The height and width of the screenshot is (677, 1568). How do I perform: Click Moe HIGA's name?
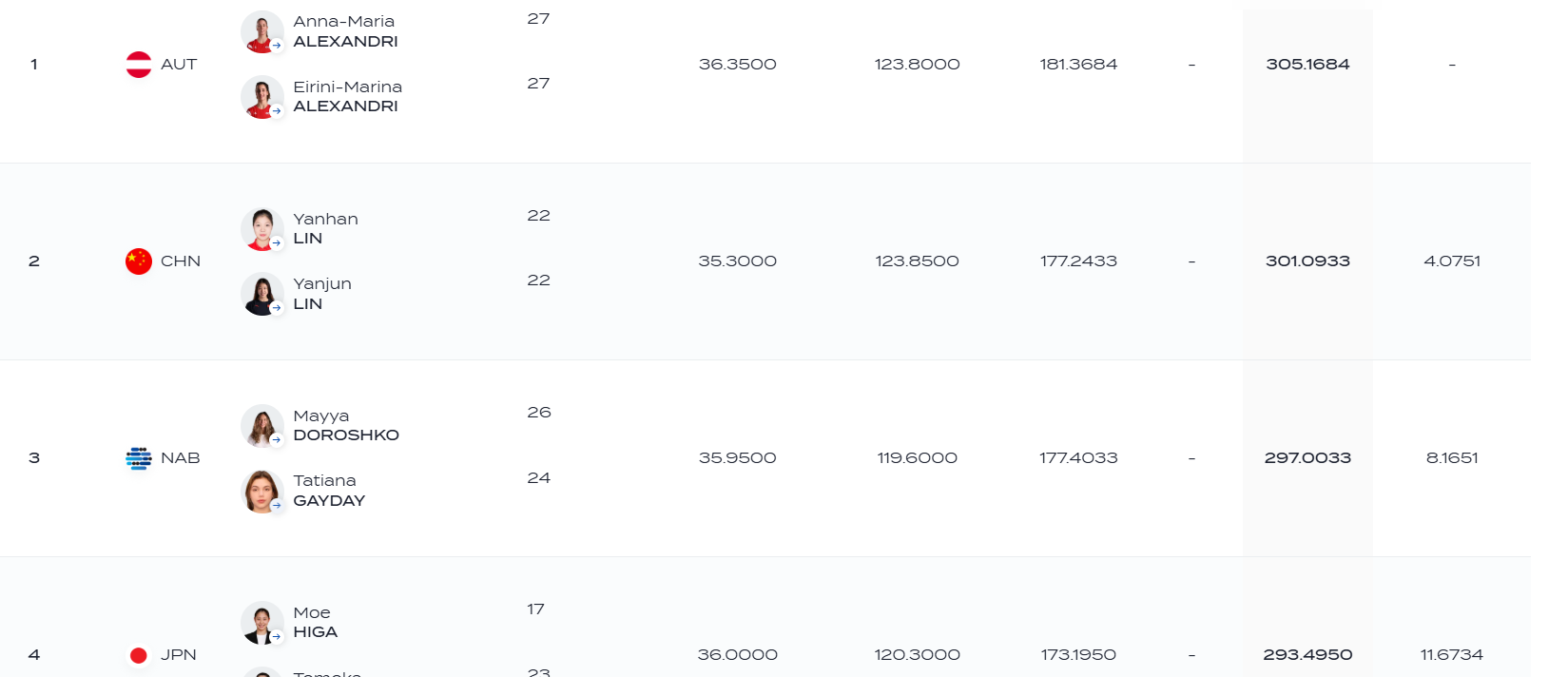315,622
